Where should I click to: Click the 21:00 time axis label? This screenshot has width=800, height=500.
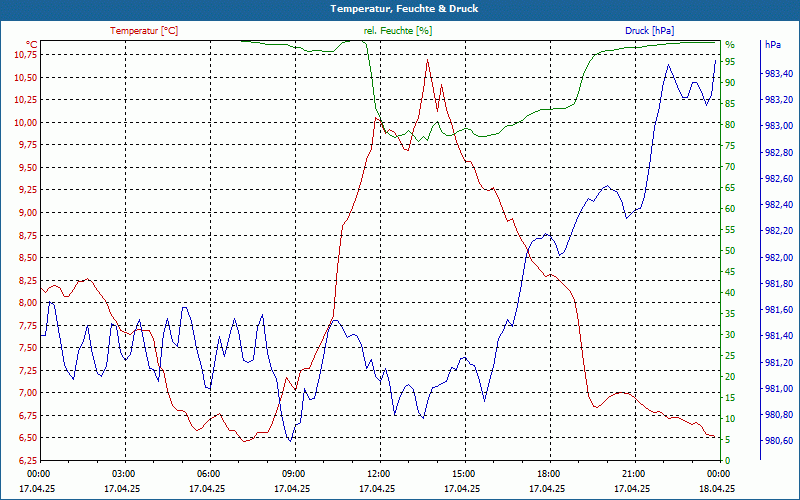(x=633, y=473)
